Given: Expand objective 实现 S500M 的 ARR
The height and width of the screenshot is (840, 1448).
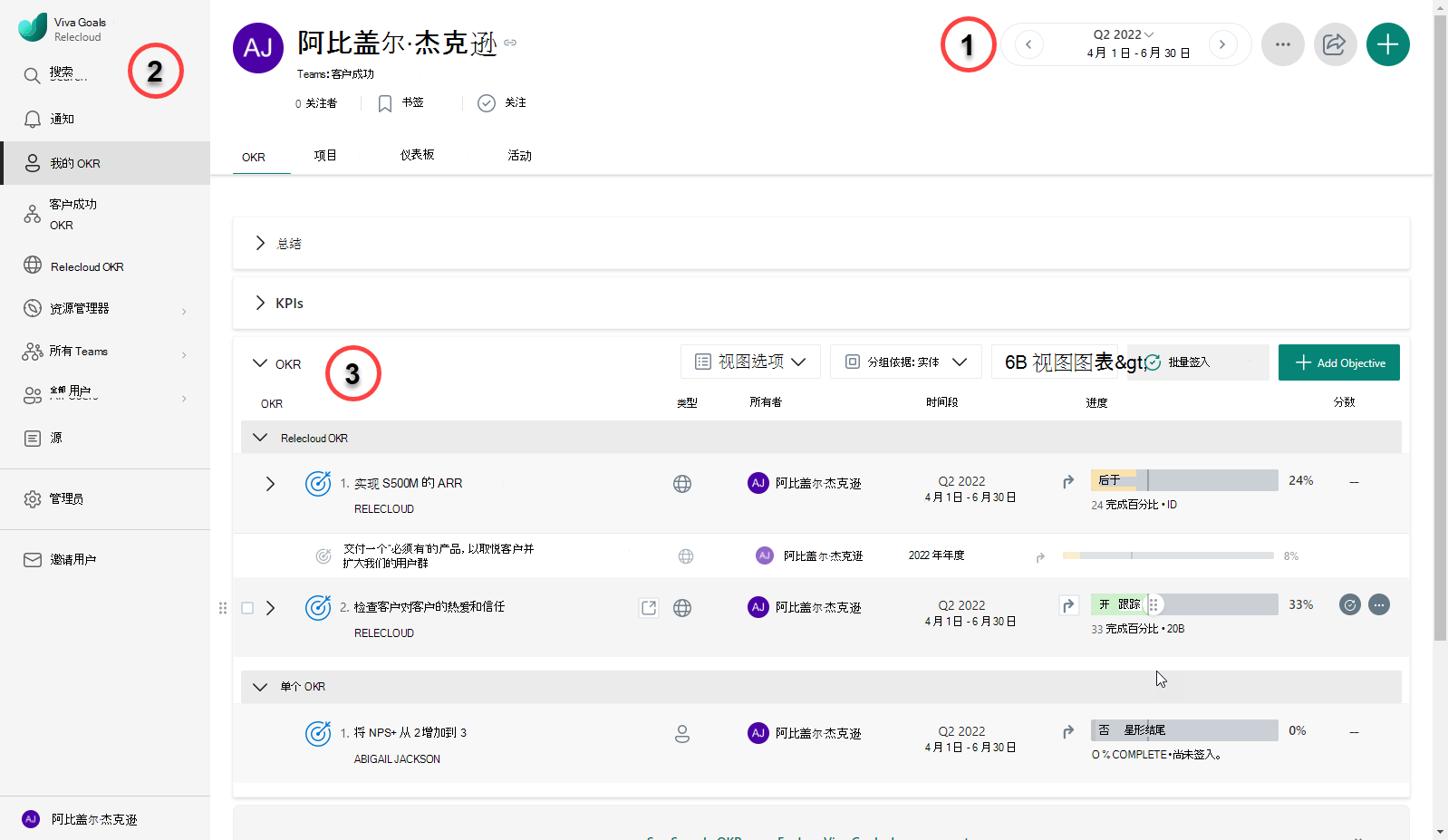Looking at the screenshot, I should pyautogui.click(x=270, y=484).
